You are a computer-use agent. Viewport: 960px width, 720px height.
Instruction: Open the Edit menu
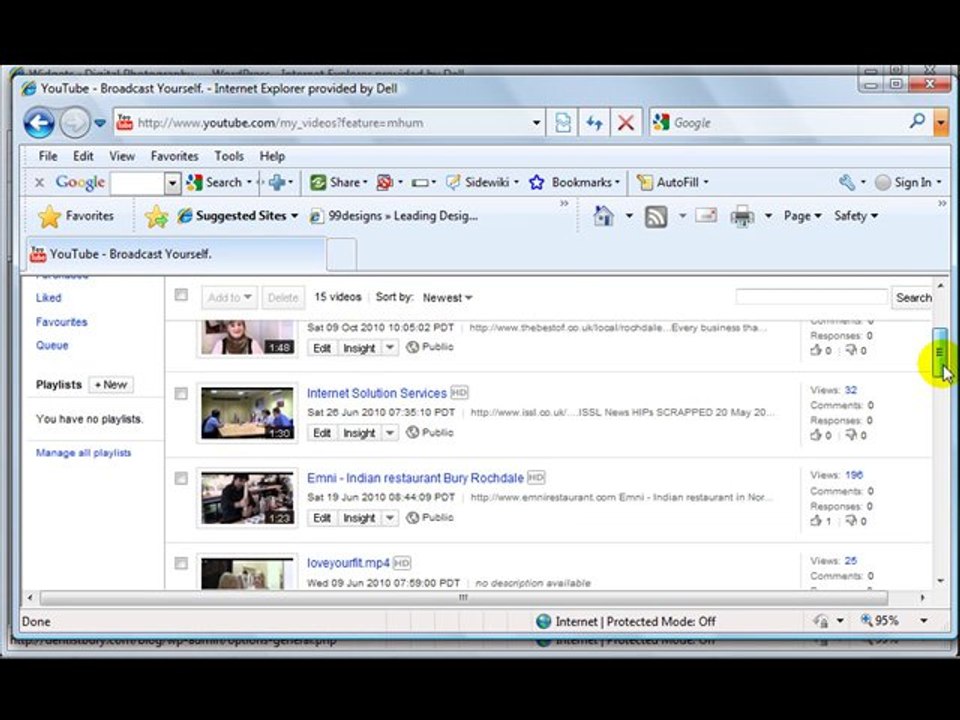[83, 156]
